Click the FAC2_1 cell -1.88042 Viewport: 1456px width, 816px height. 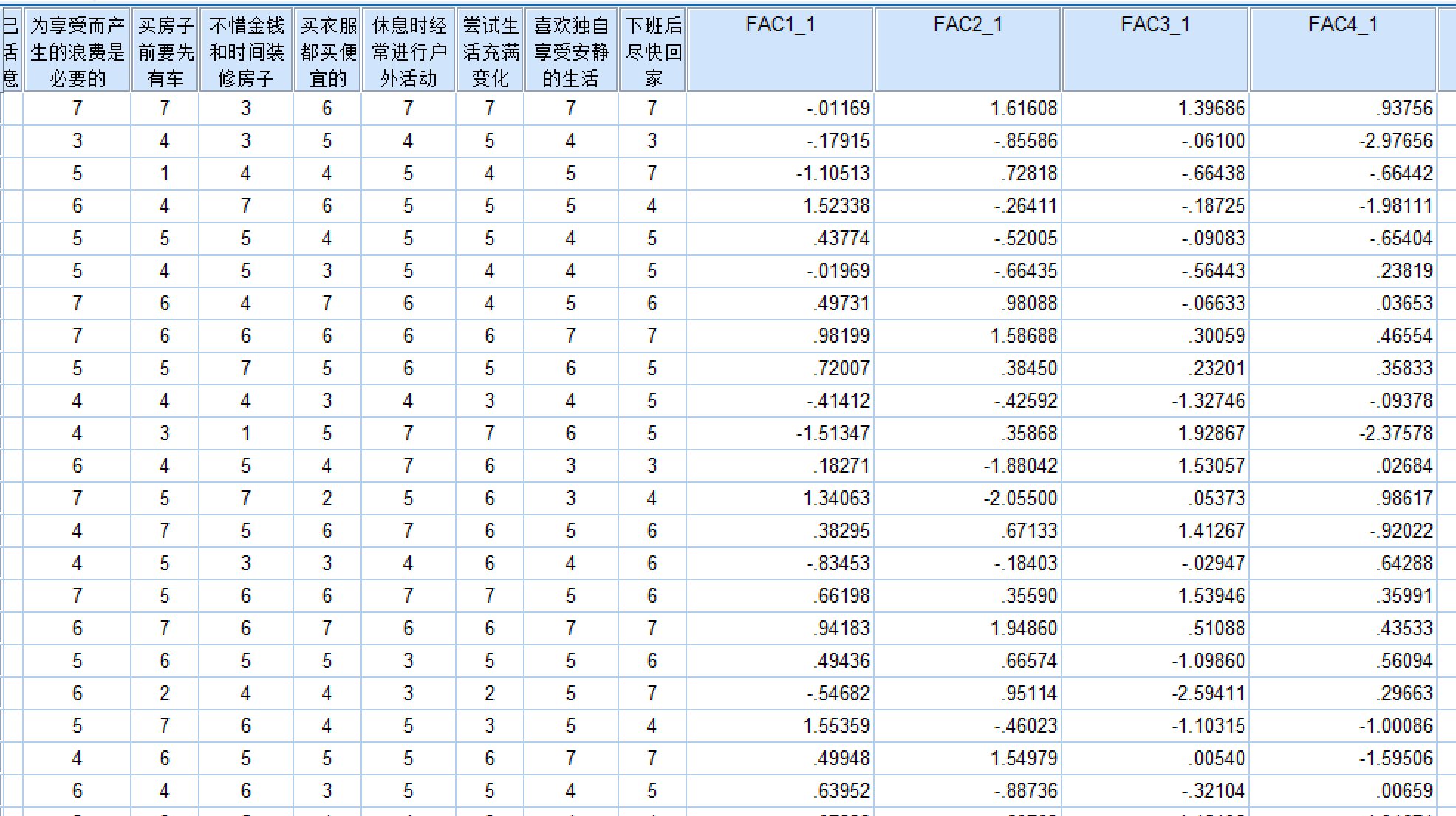[x=968, y=466]
